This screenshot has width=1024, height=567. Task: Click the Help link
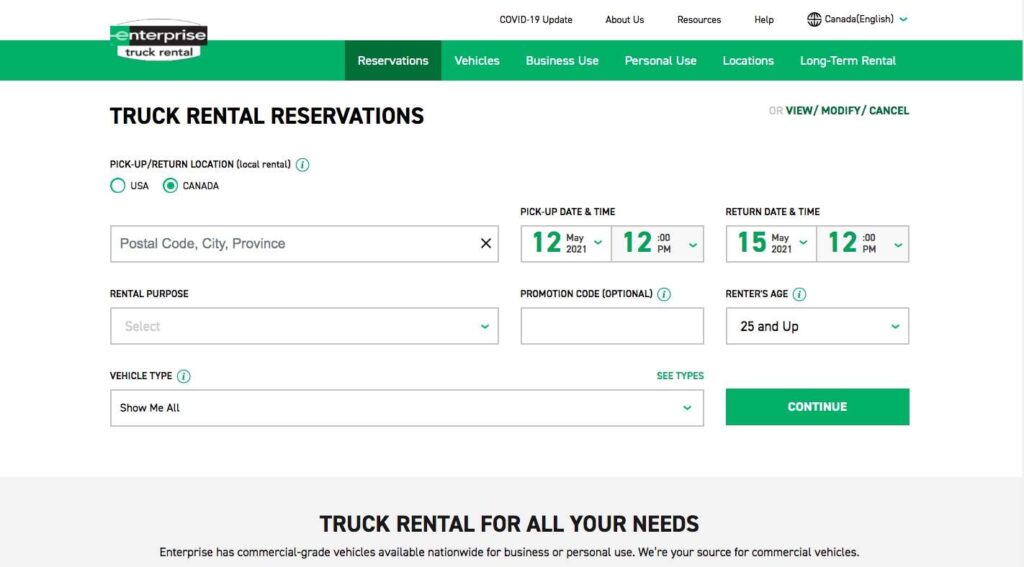click(763, 20)
